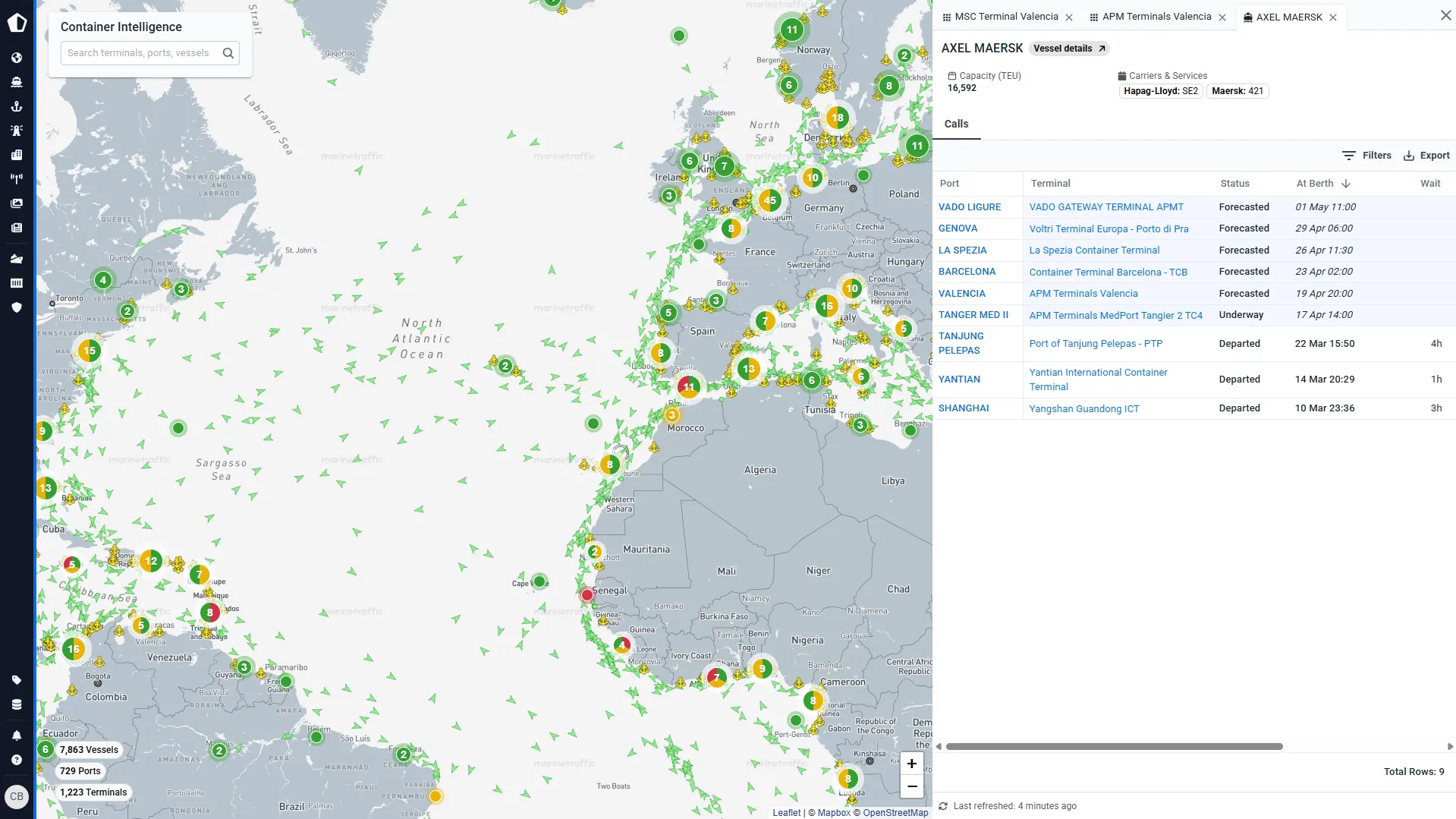Open SHANGHAI port link
The width and height of the screenshot is (1456, 819).
click(964, 408)
